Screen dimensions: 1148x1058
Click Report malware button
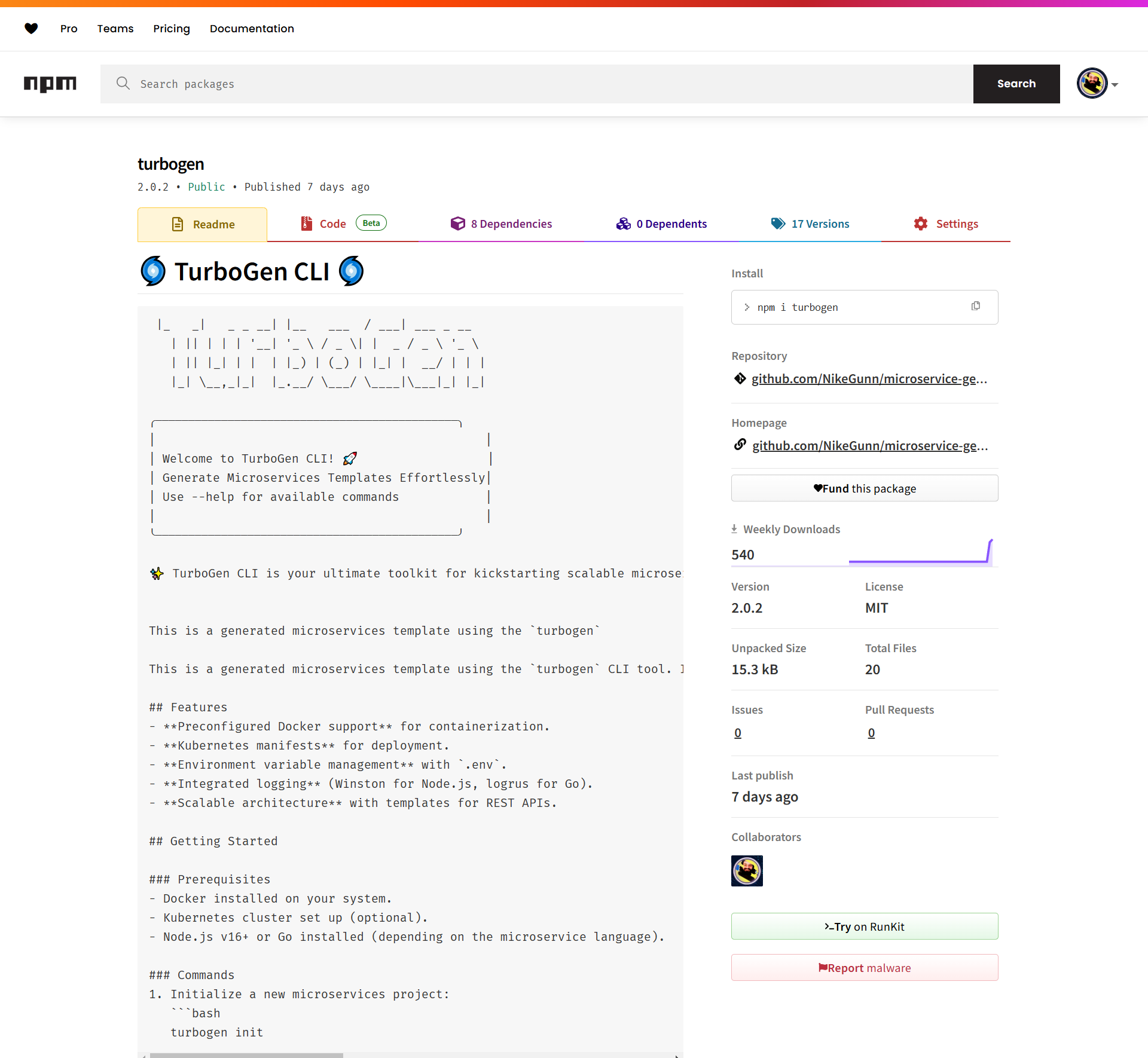[x=865, y=968]
